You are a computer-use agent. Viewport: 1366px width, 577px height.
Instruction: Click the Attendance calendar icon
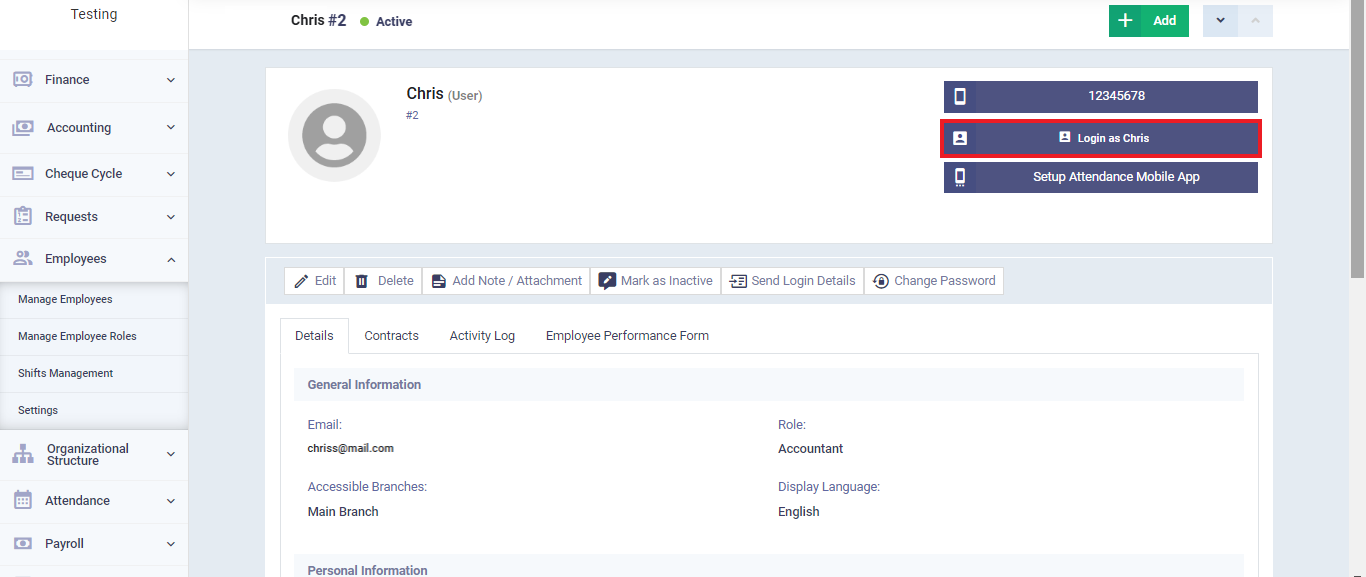click(22, 500)
